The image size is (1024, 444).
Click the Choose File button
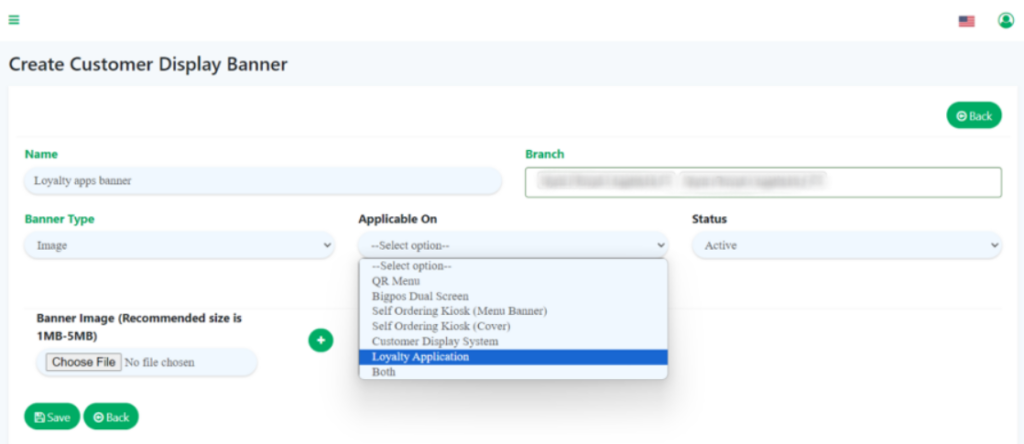click(85, 362)
